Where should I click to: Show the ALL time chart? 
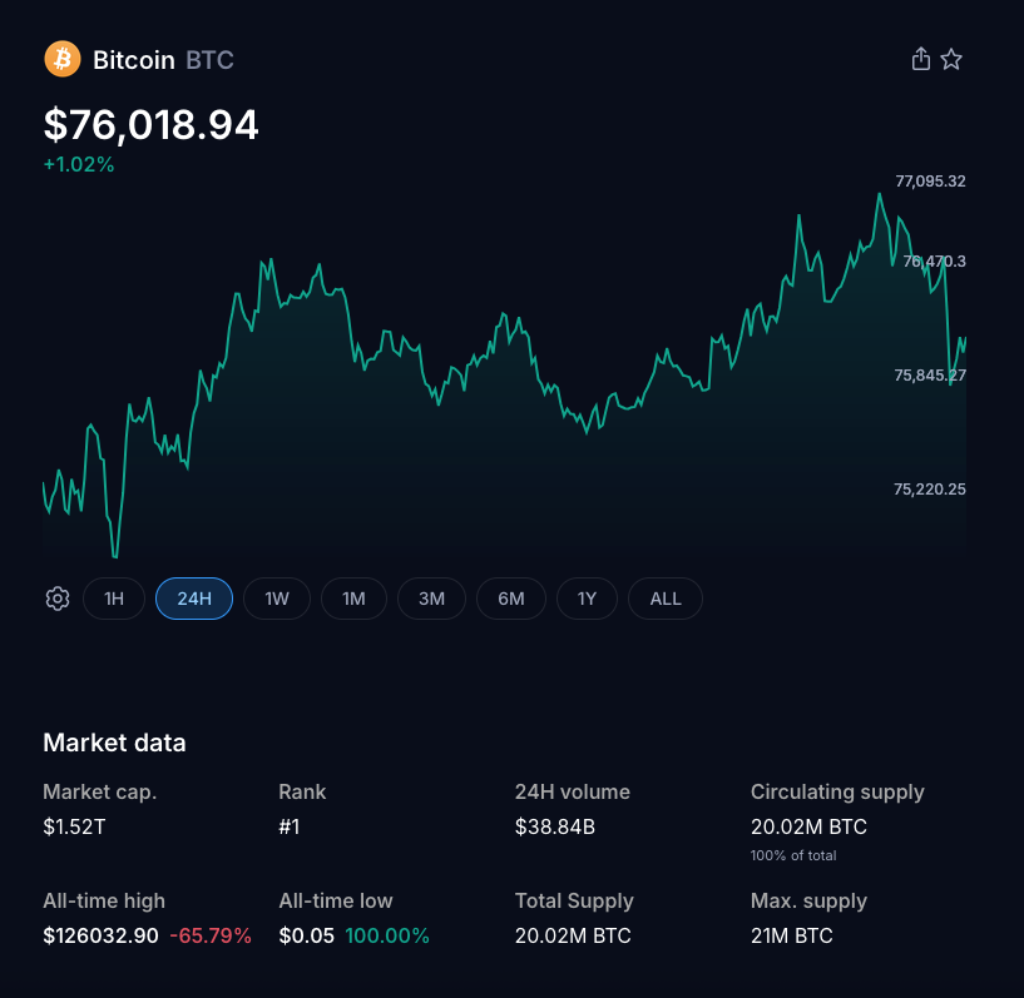click(664, 598)
